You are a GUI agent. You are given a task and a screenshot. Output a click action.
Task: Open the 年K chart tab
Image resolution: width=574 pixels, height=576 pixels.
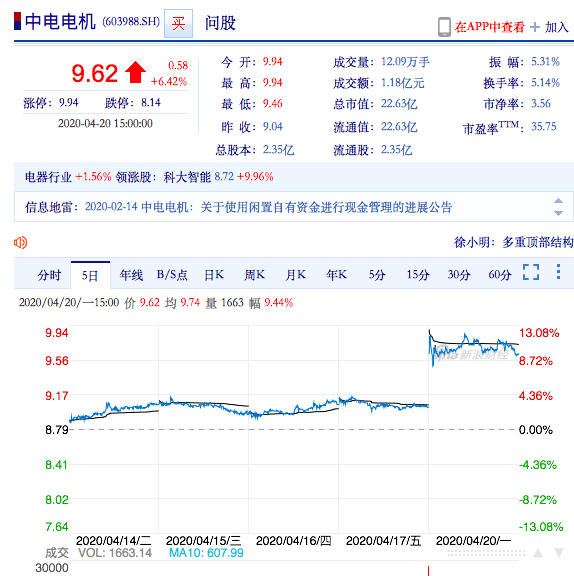point(336,275)
